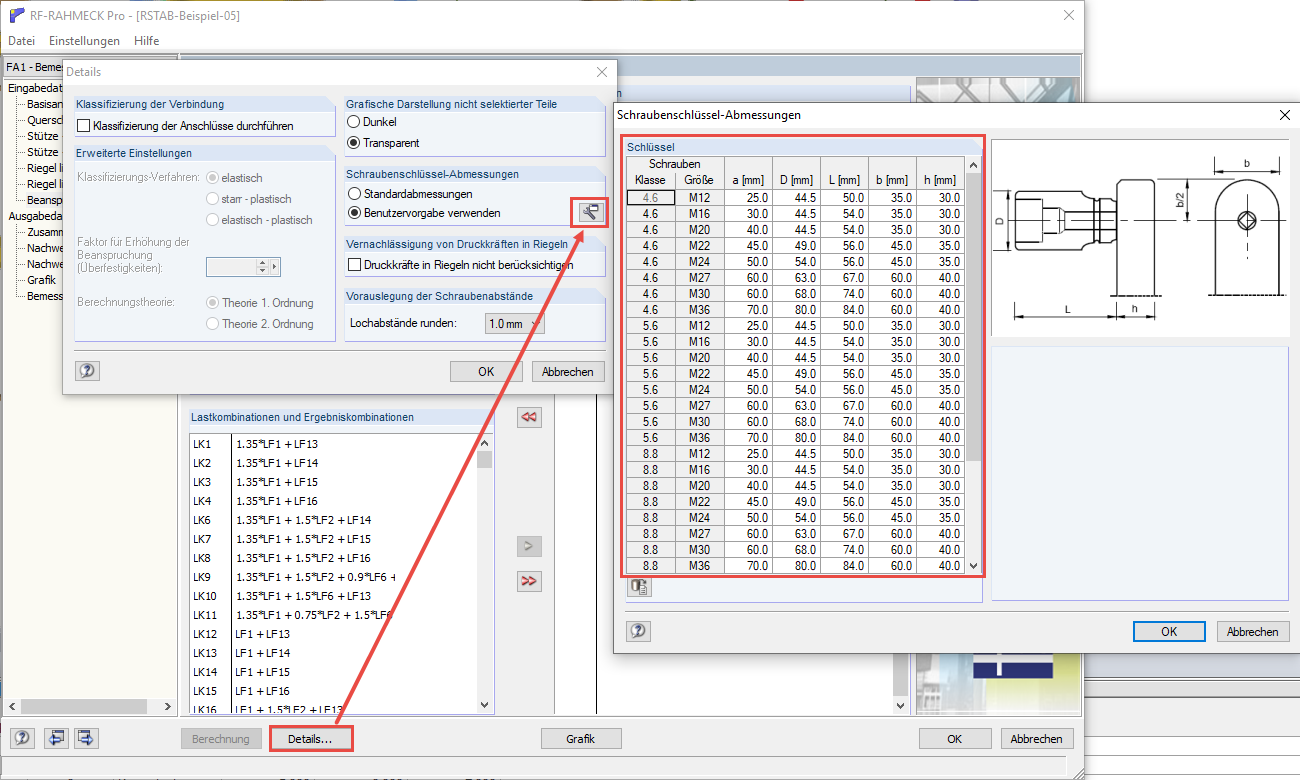Image resolution: width=1300 pixels, height=780 pixels.
Task: Close the Details dialog
Action: (x=602, y=72)
